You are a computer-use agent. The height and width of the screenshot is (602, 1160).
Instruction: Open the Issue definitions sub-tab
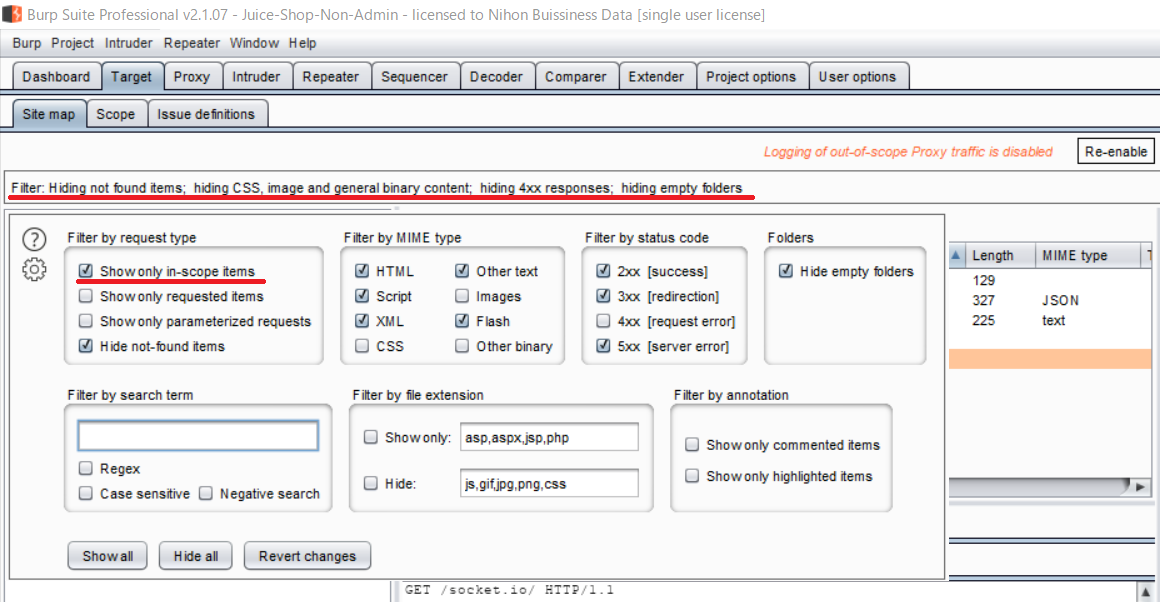(206, 115)
